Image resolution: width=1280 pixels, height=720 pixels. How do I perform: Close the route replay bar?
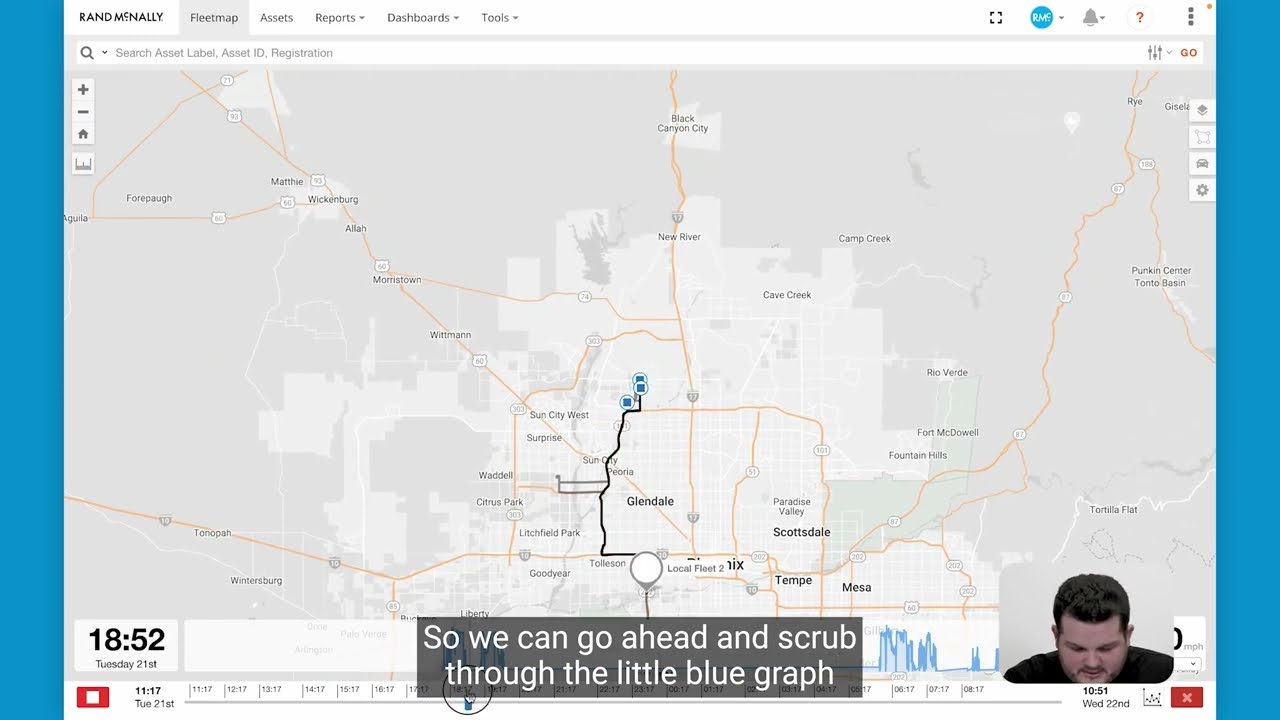[x=1187, y=697]
